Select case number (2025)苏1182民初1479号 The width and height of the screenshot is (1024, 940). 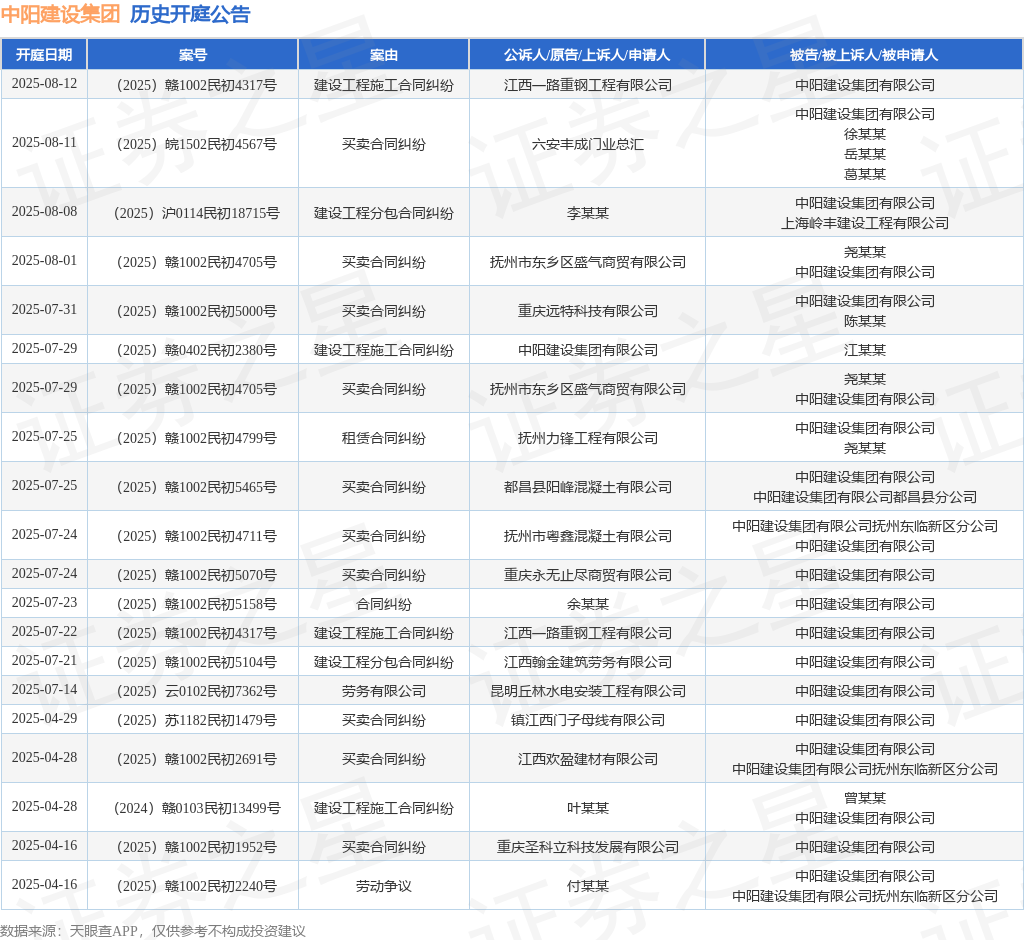[x=195, y=721]
